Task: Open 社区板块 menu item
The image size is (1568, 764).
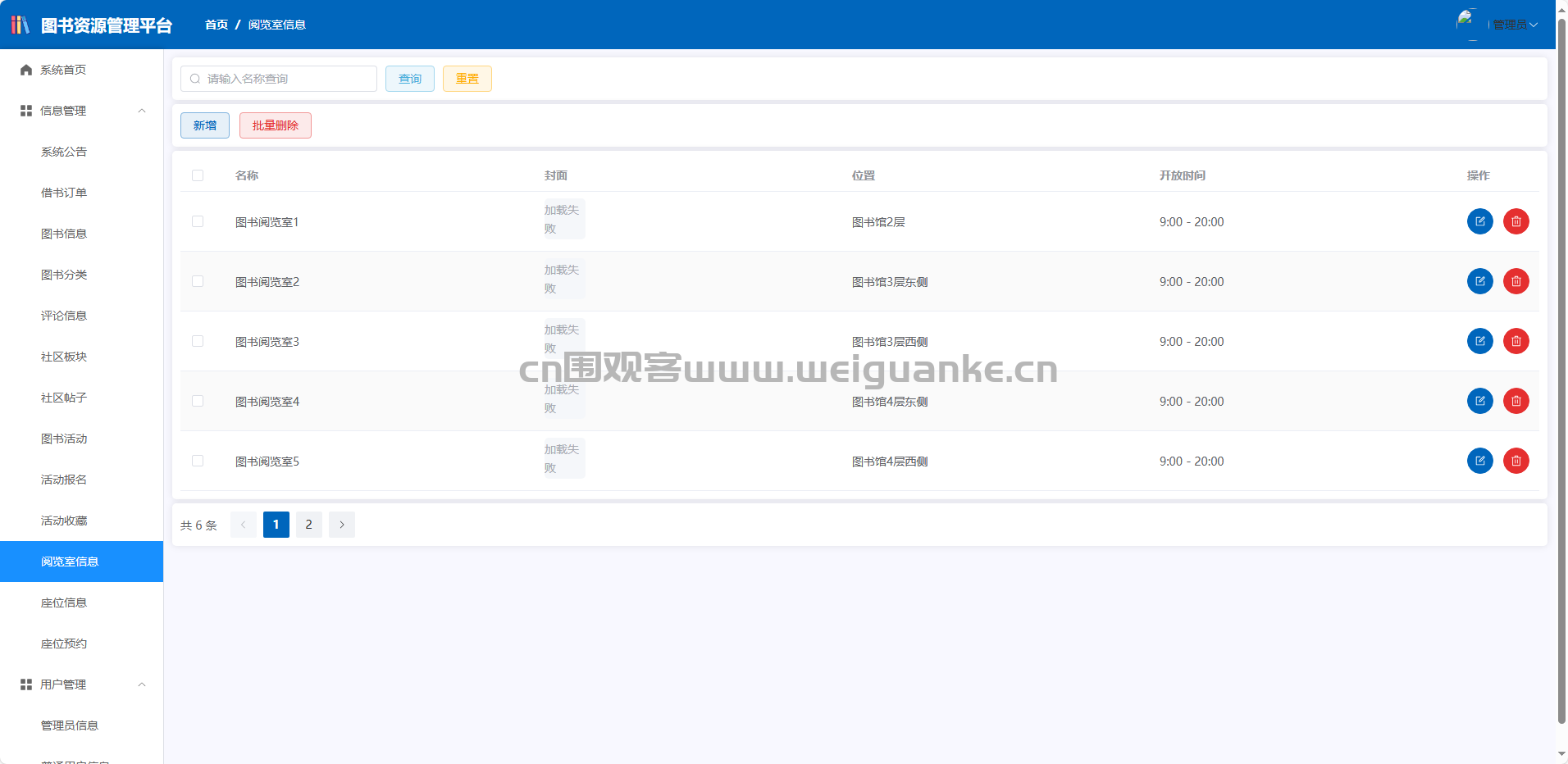Action: pyautogui.click(x=82, y=357)
